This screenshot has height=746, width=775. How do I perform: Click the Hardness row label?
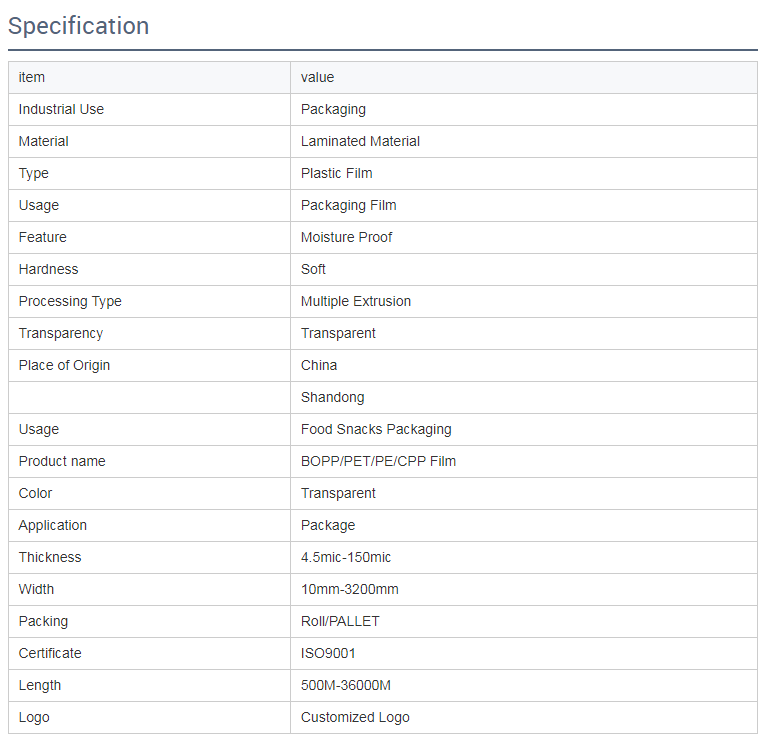[48, 269]
